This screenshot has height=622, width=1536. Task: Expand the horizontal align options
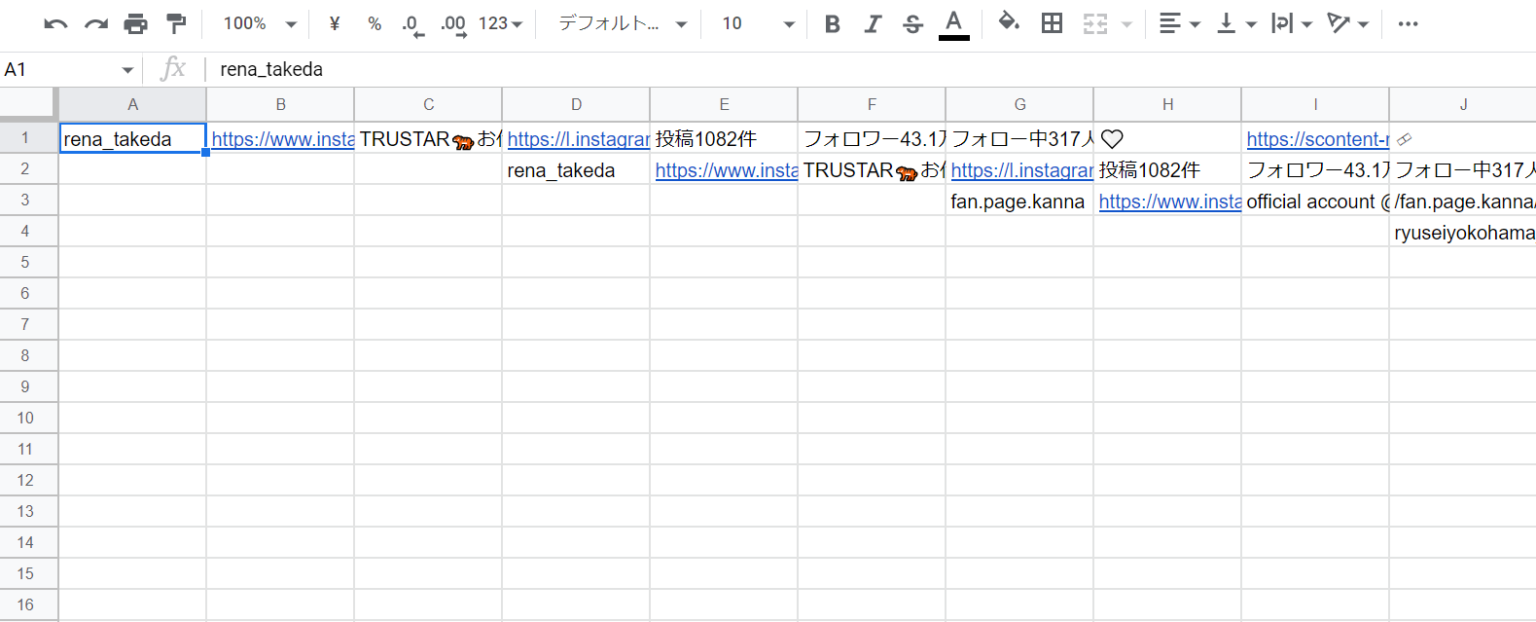[x=1180, y=22]
